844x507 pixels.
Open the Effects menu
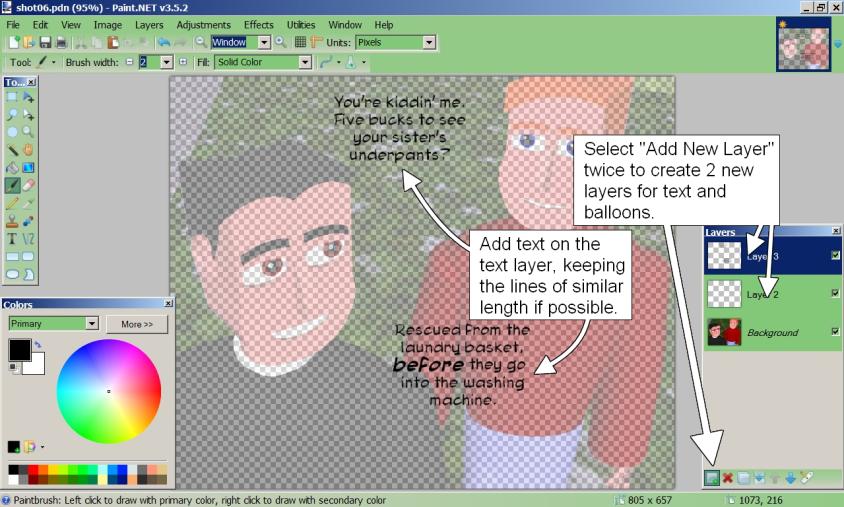(x=258, y=24)
